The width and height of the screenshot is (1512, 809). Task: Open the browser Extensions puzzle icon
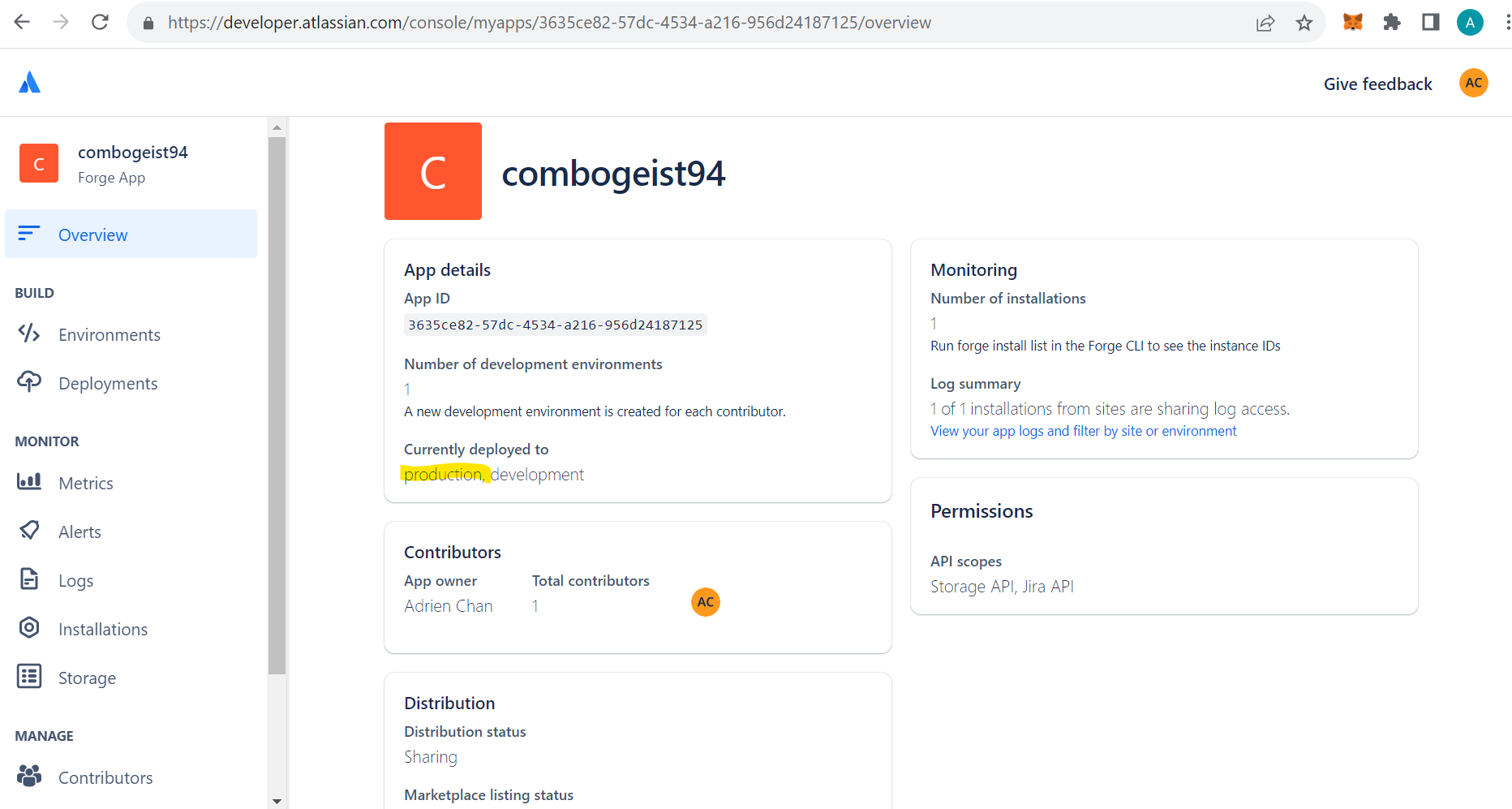tap(1392, 23)
